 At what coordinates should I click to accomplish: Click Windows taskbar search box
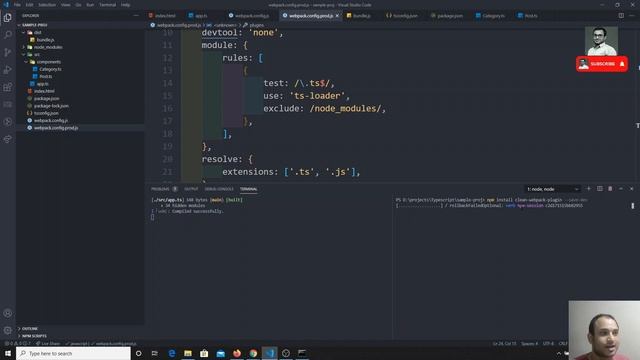73,353
